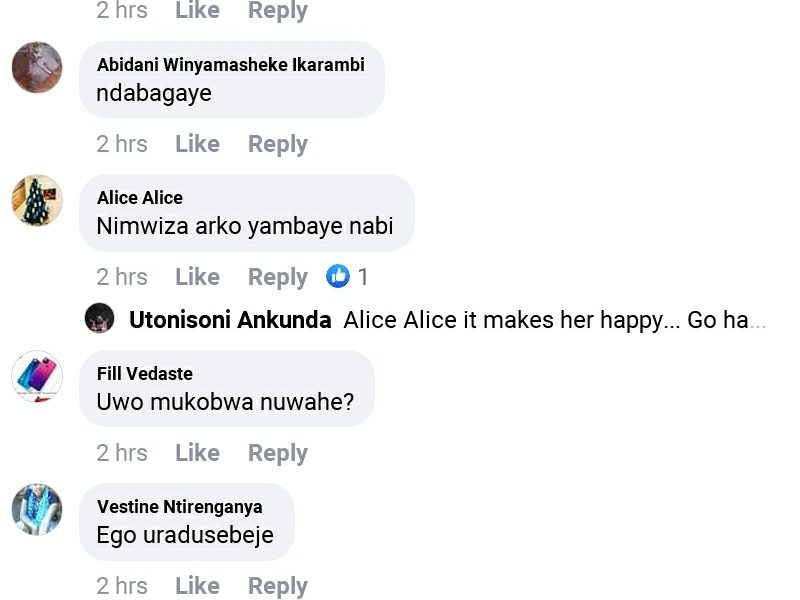Click the blue thumbs-up reaction icon

(339, 277)
